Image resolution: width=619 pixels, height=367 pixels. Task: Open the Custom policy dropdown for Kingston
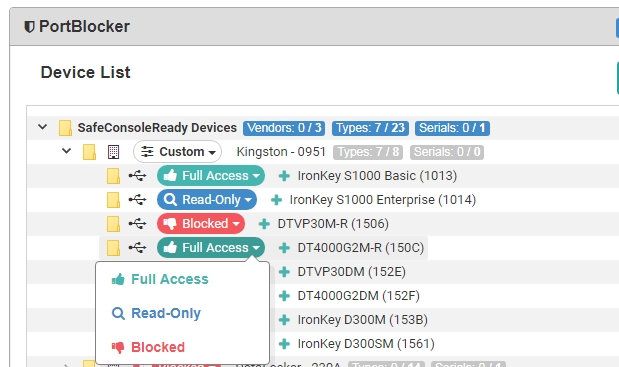(x=178, y=152)
